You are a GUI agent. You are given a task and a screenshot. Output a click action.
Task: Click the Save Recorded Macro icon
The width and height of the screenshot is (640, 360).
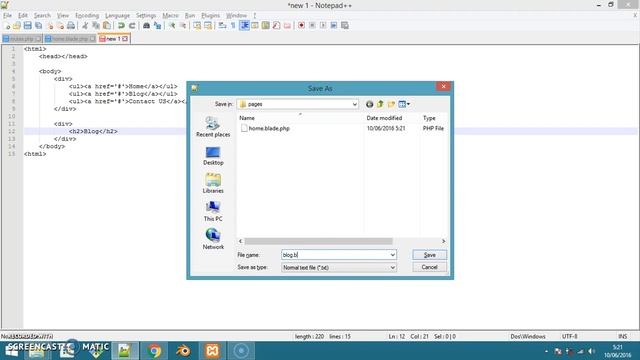(x=344, y=26)
